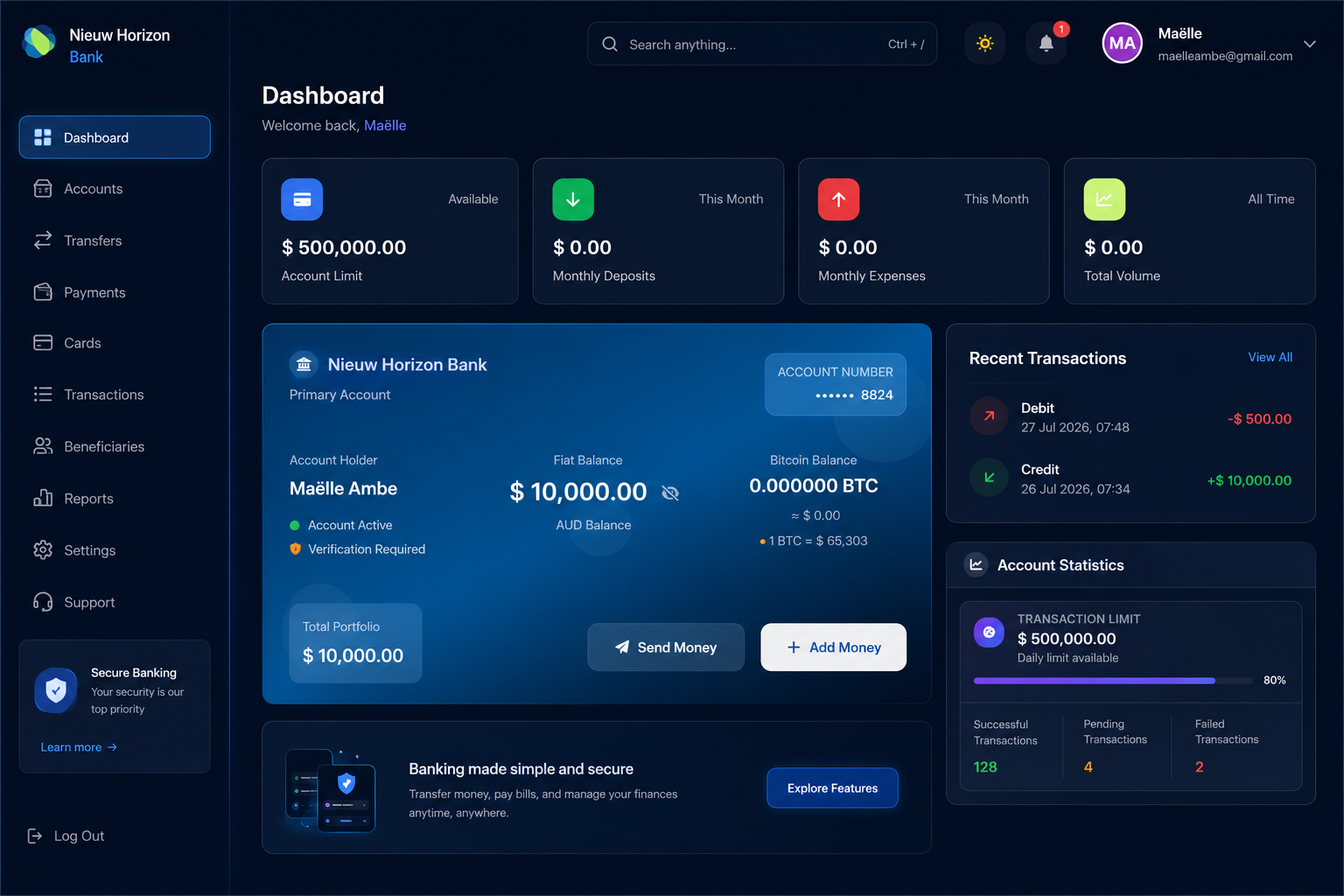This screenshot has height=896, width=1344.
Task: Hide the fiat balance with eye icon
Action: click(x=670, y=493)
